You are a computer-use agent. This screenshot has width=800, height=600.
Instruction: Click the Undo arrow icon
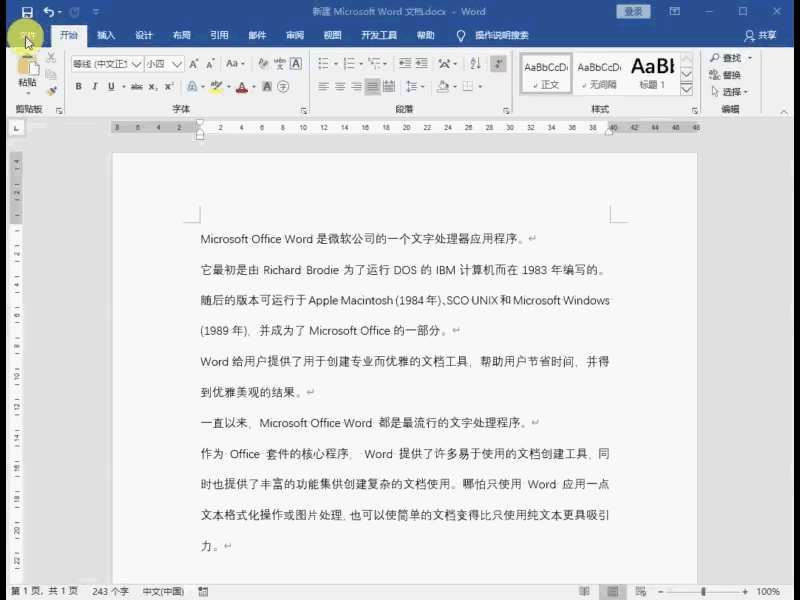click(49, 12)
